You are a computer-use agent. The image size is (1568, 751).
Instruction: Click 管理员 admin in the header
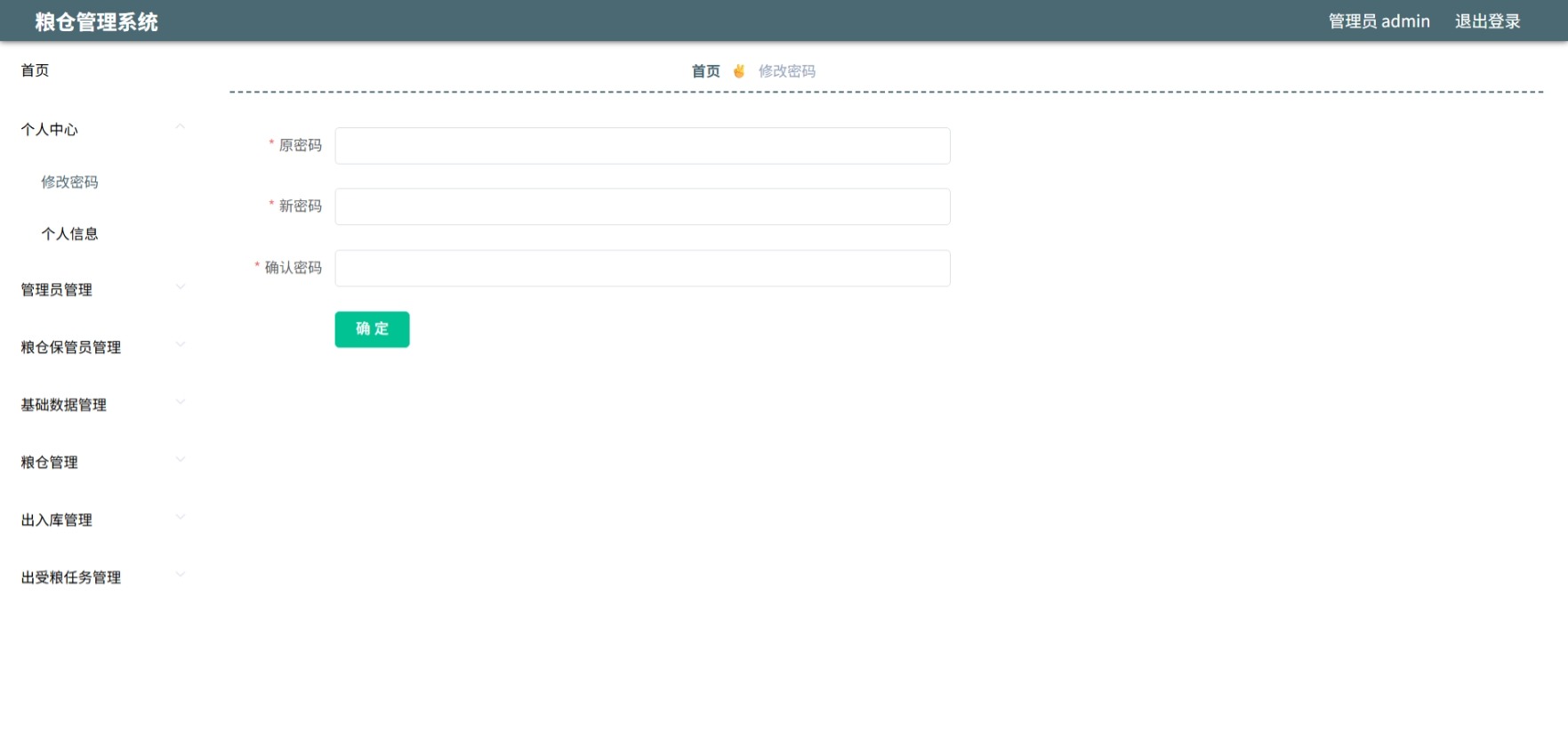1379,21
